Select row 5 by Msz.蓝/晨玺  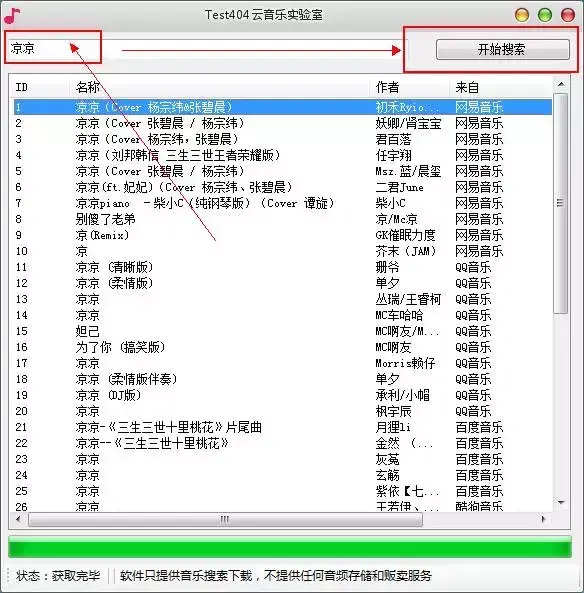(x=283, y=171)
